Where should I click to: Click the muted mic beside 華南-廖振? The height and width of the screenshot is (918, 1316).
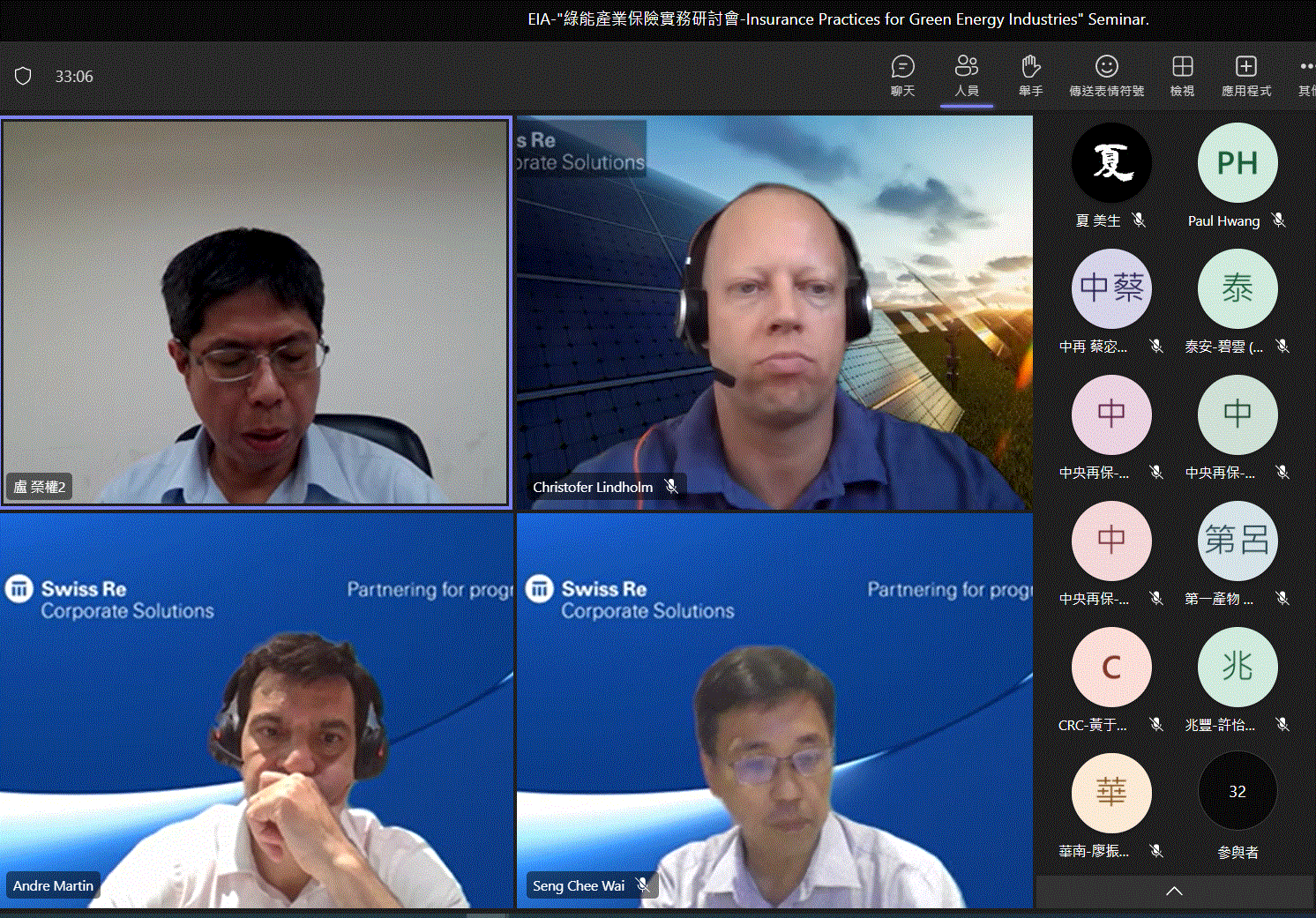[x=1156, y=851]
